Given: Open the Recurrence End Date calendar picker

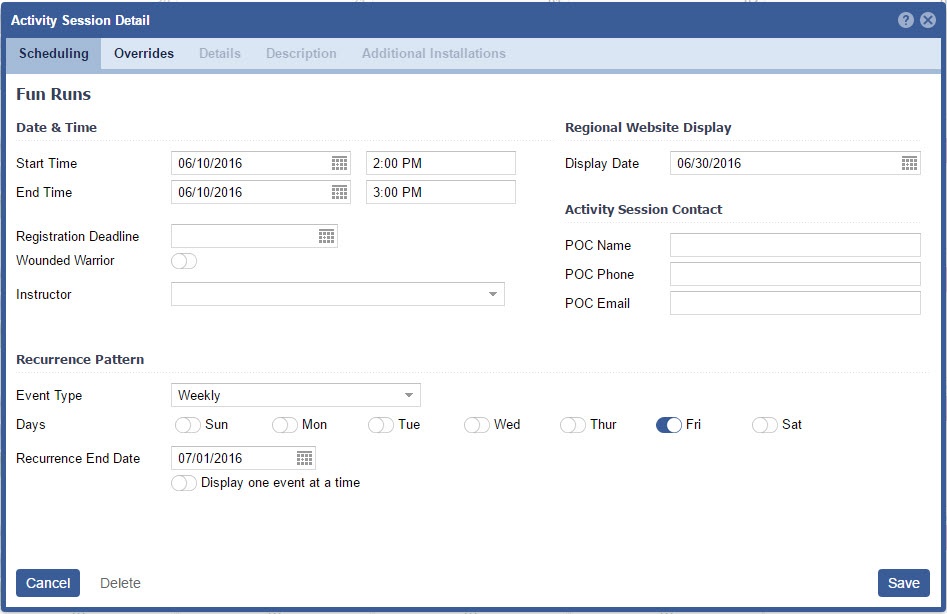Looking at the screenshot, I should click(304, 458).
